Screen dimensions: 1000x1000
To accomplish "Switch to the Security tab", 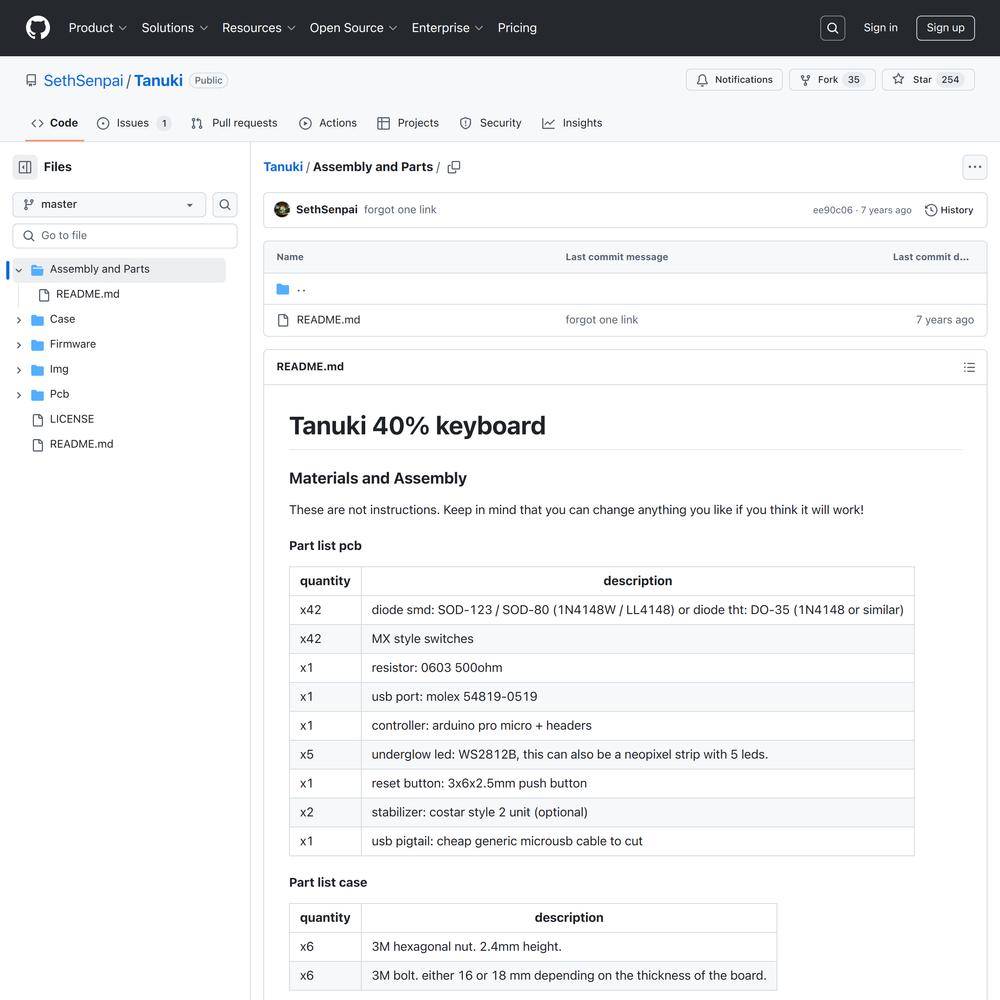I will (x=490, y=123).
